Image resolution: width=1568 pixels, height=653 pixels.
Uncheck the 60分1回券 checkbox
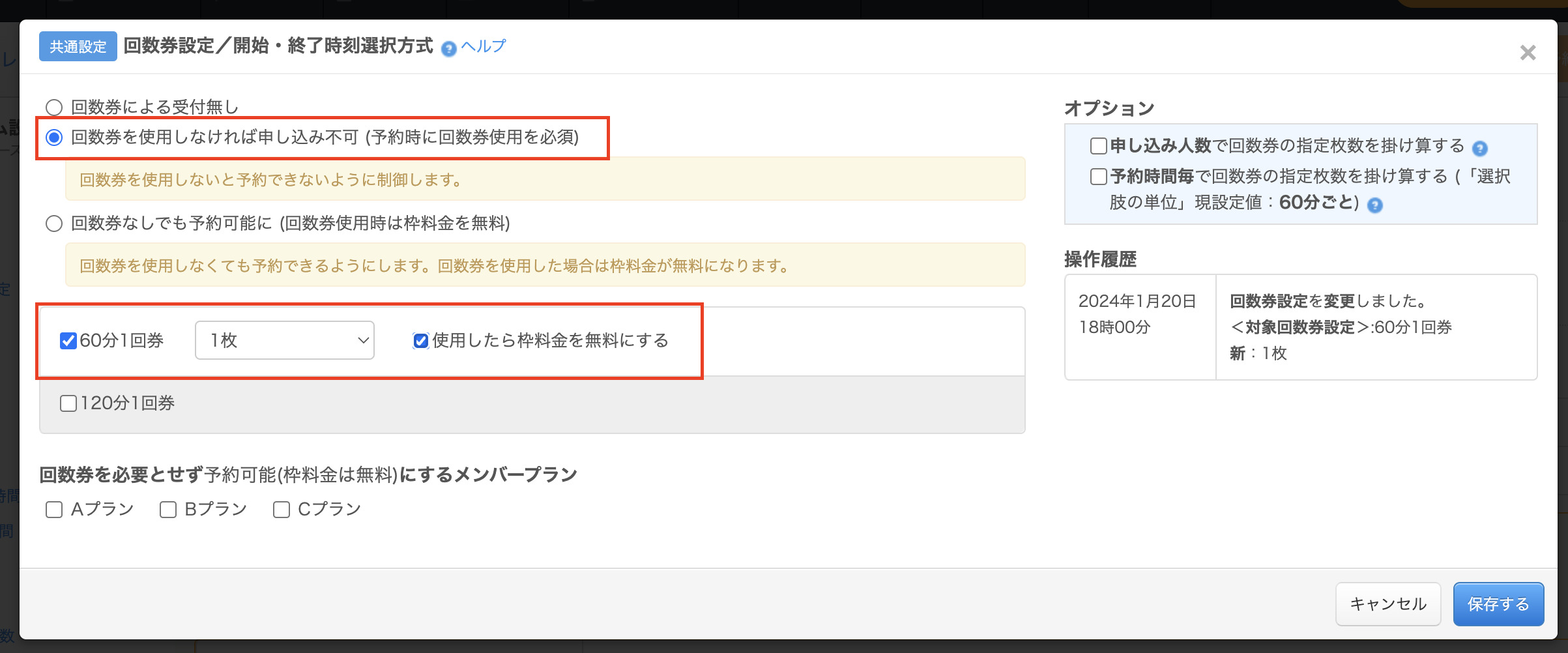[x=68, y=341]
